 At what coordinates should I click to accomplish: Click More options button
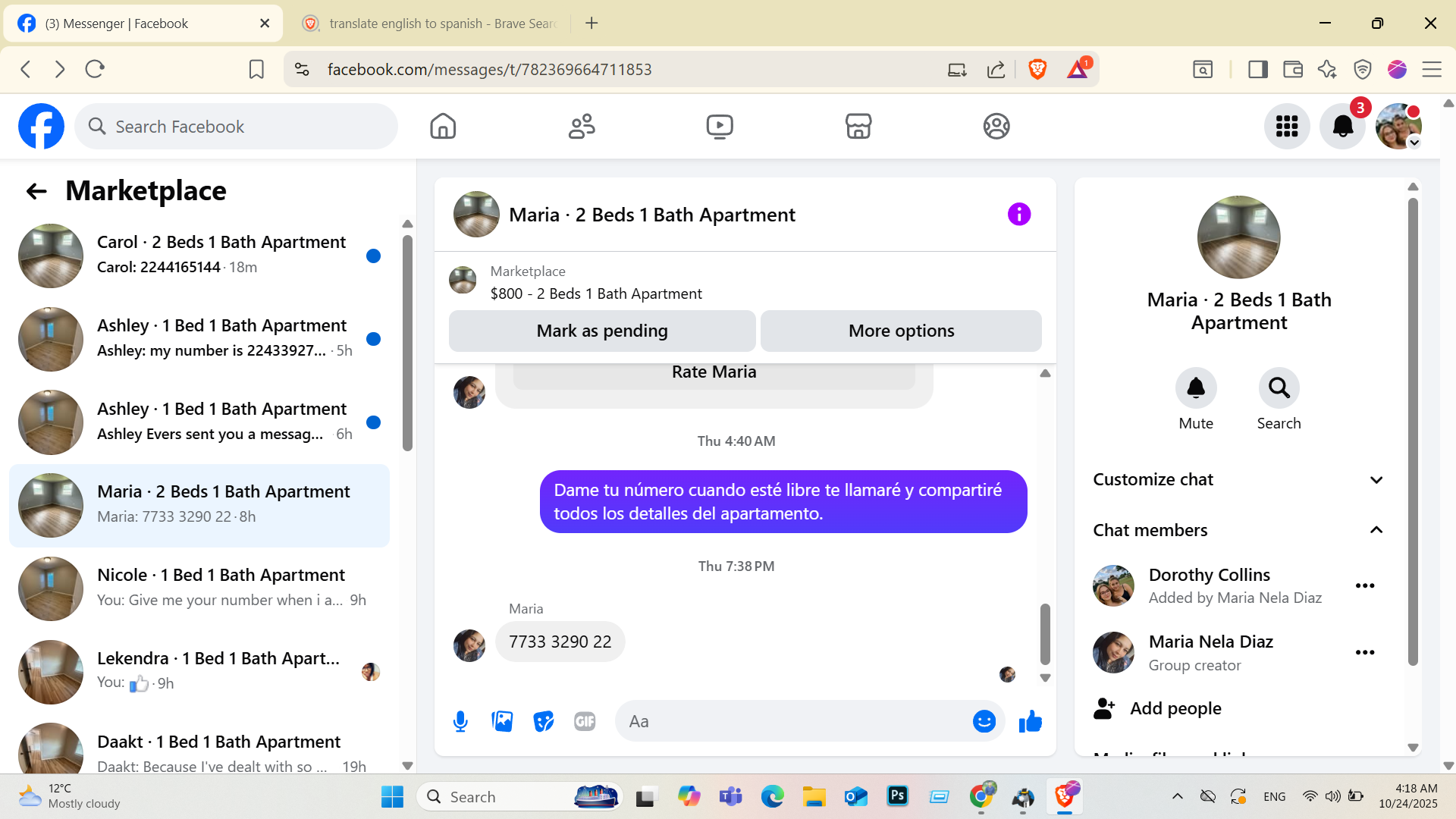tap(901, 331)
